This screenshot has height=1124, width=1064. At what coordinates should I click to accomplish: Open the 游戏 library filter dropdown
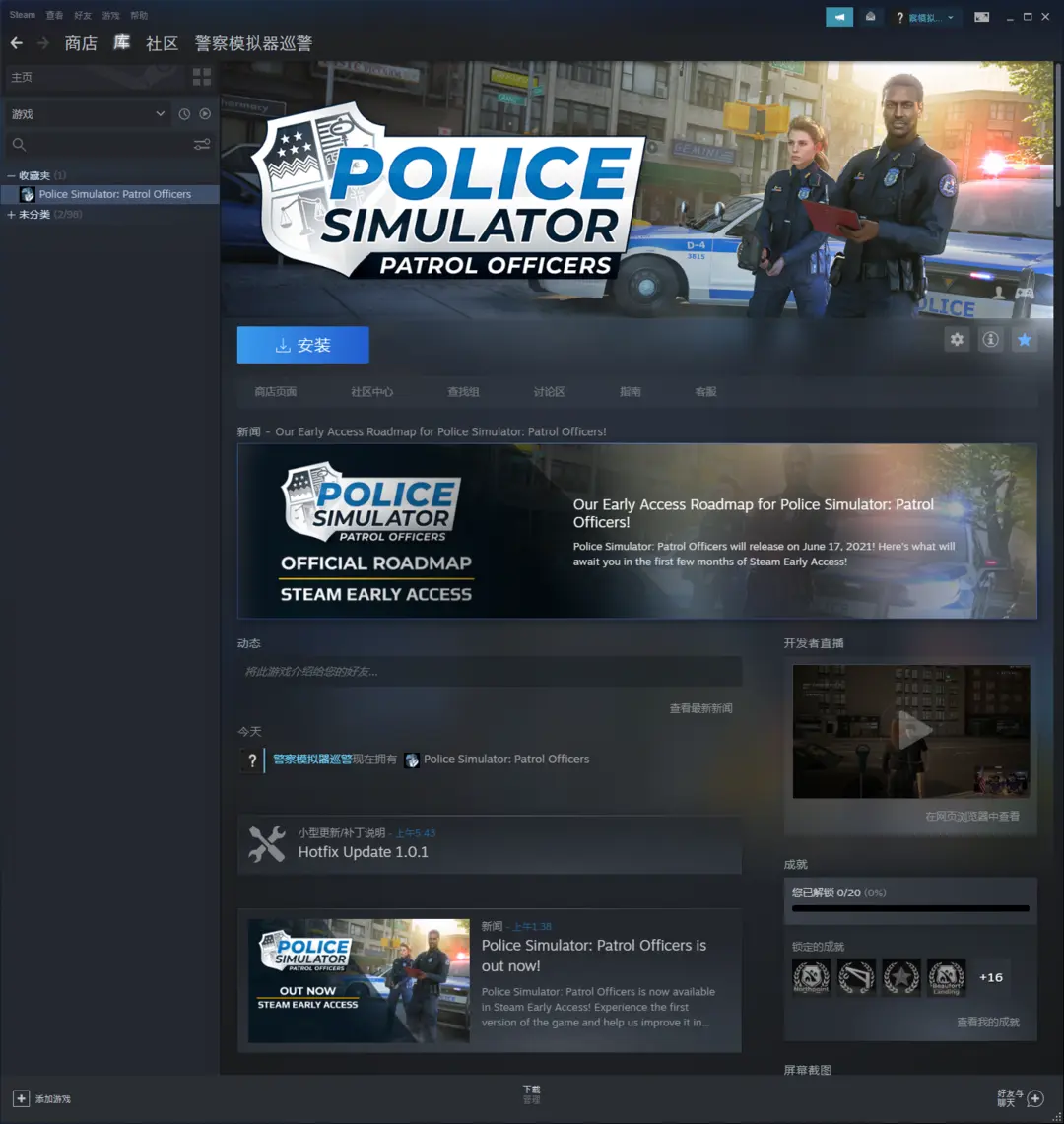[x=88, y=114]
